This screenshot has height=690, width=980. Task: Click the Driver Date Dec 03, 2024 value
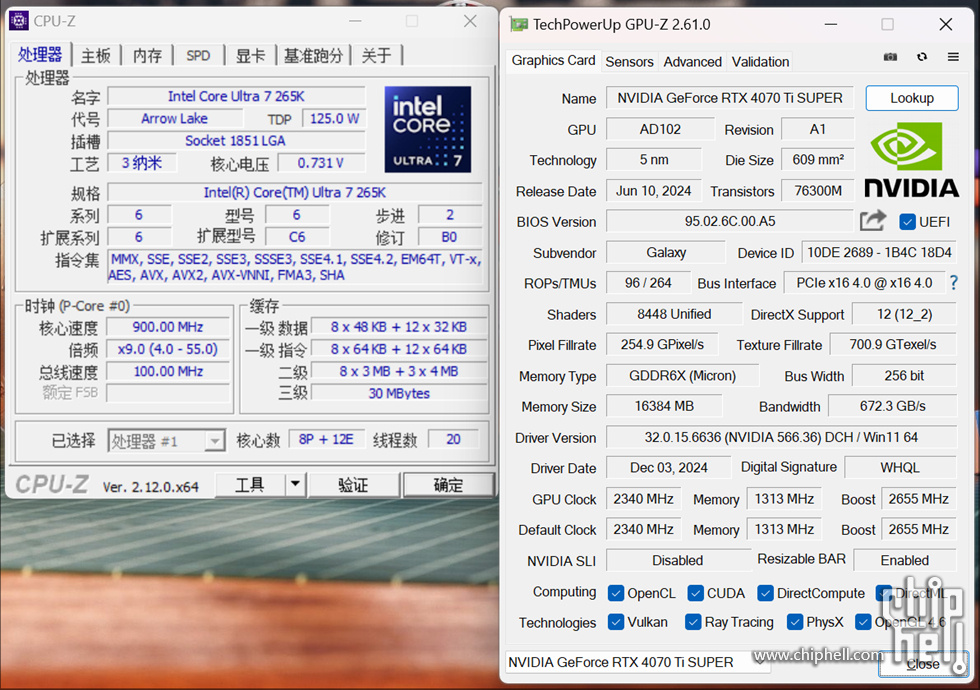[668, 468]
